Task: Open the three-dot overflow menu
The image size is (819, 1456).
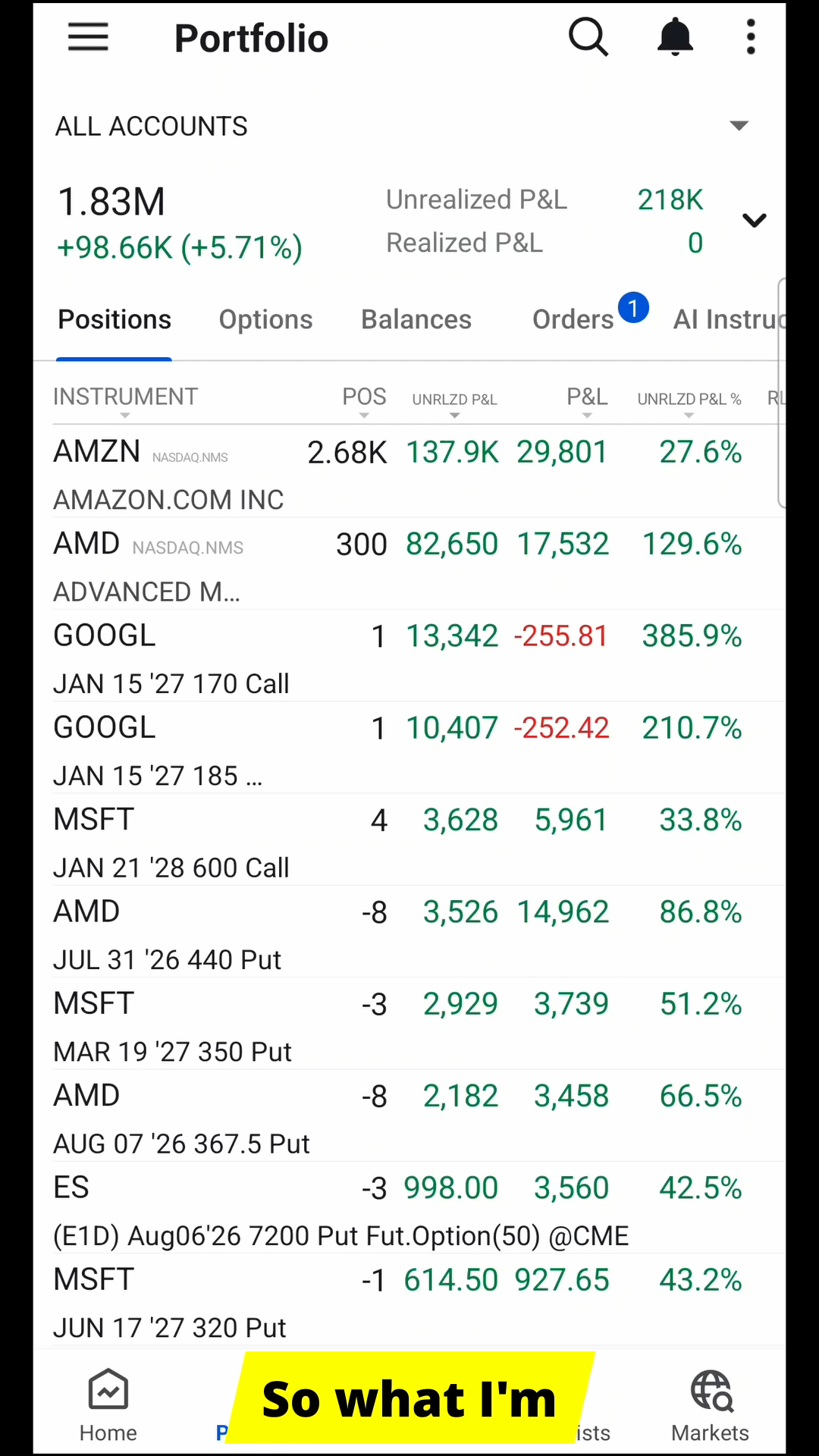Action: tap(751, 37)
